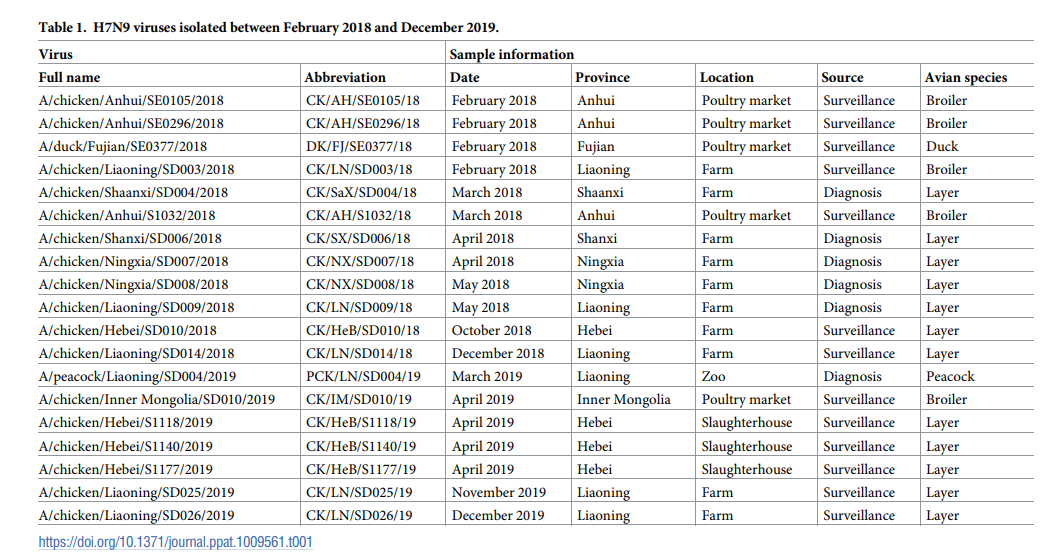Click the Province column header
1058x559 pixels.
pyautogui.click(x=602, y=77)
